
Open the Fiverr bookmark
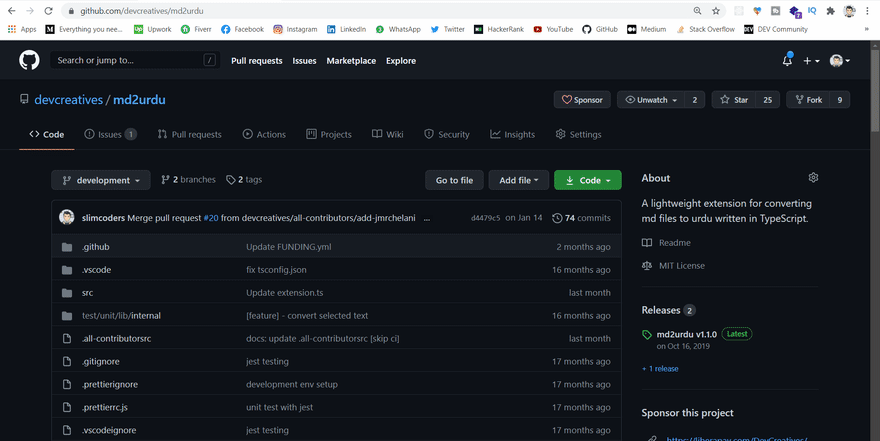click(x=196, y=29)
